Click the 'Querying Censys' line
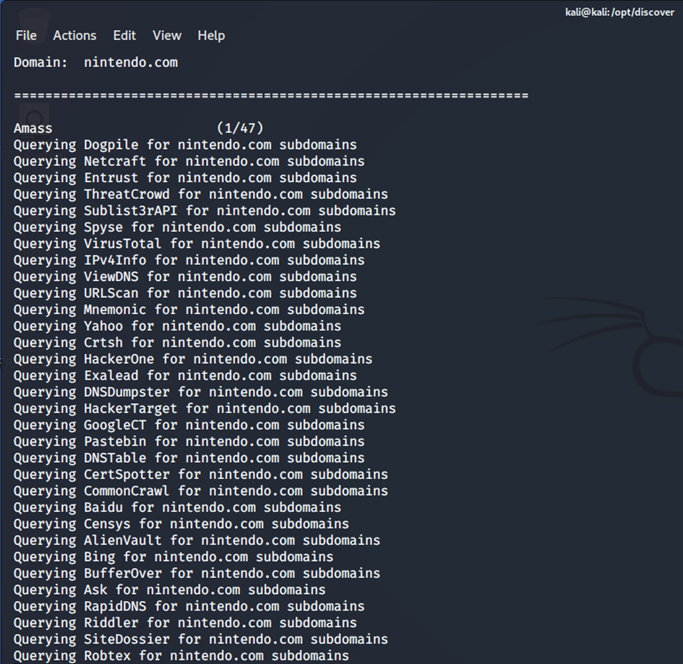The width and height of the screenshot is (683, 664). pos(181,525)
